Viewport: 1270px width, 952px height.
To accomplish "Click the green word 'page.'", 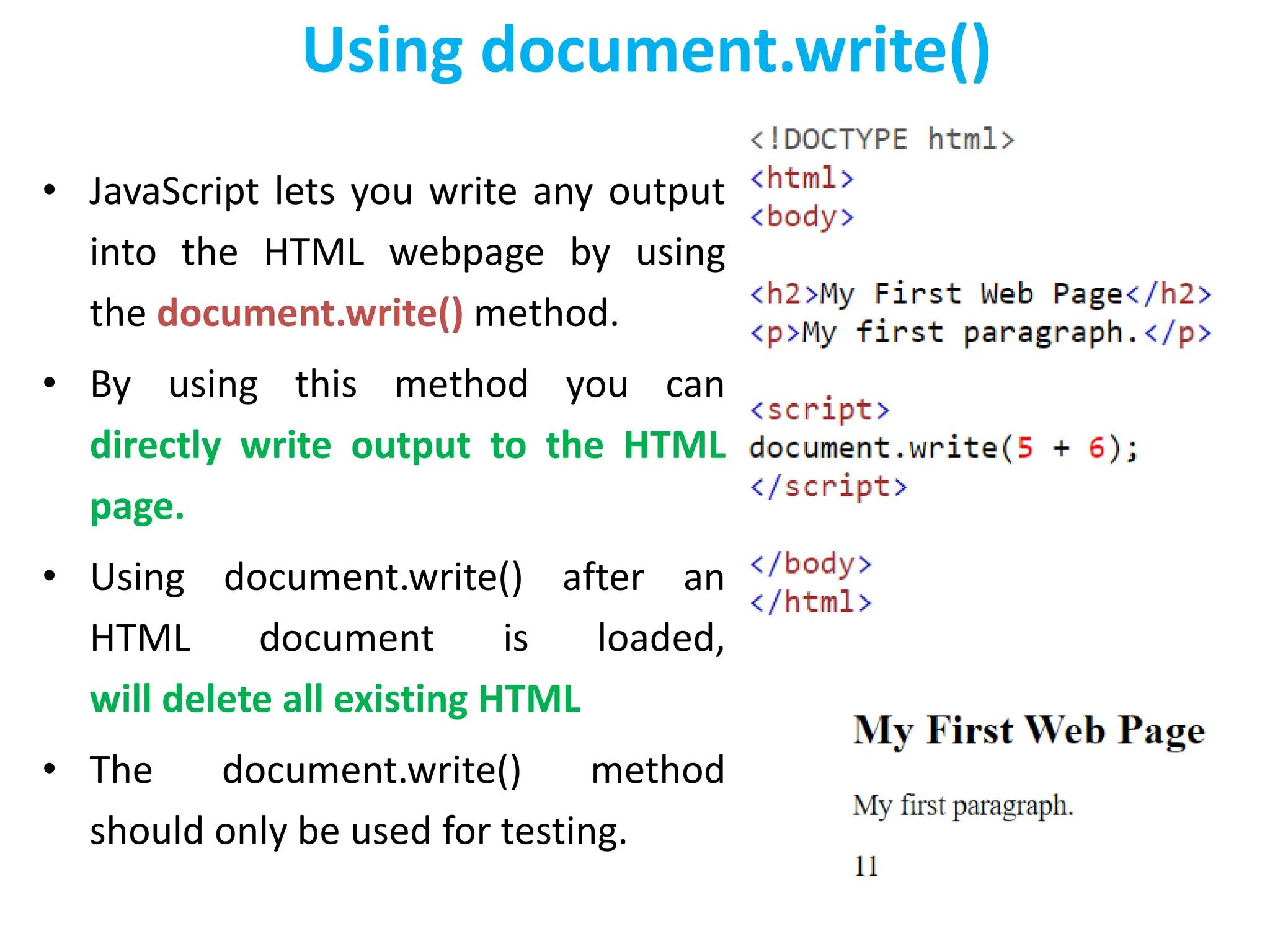I will click(137, 508).
